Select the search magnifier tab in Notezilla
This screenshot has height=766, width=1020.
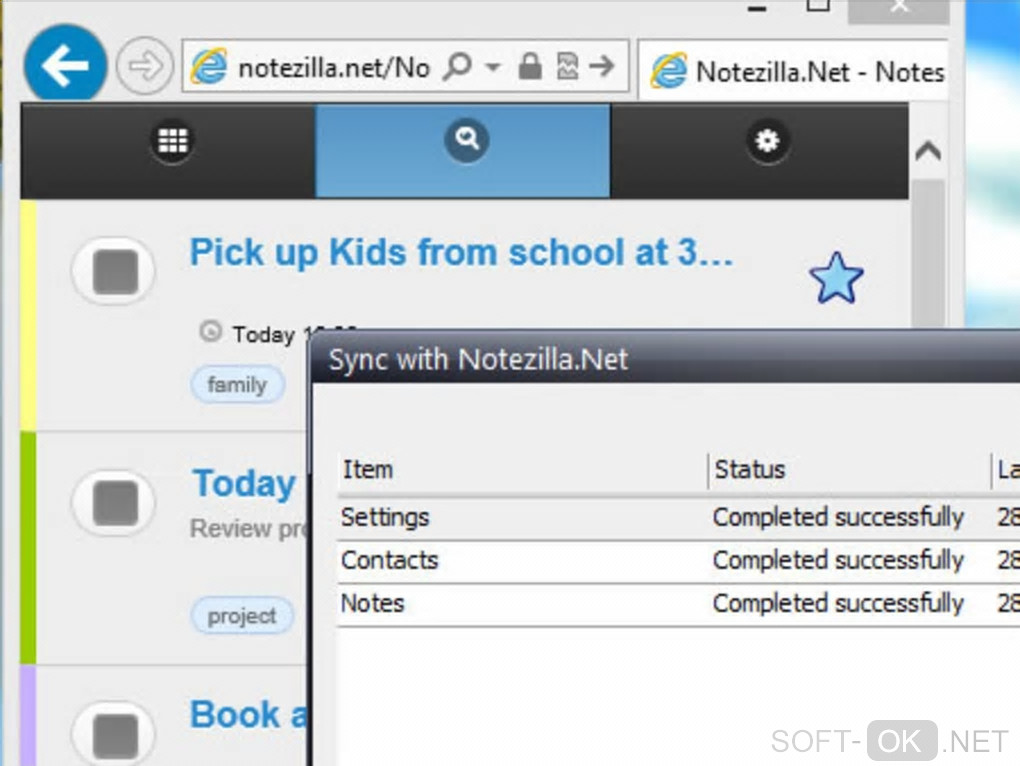pos(465,139)
